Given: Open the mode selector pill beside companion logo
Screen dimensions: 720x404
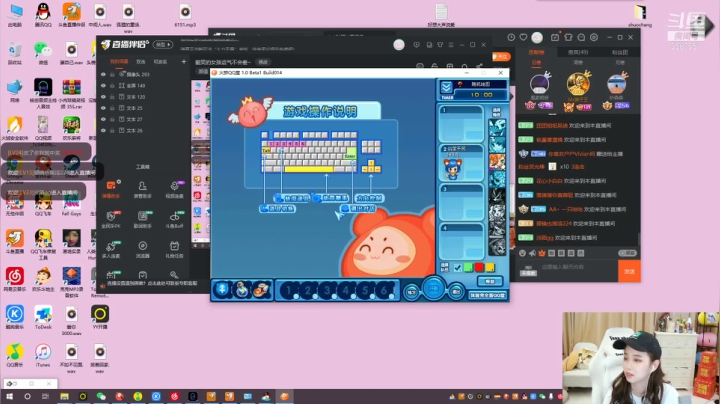Looking at the screenshot, I should [x=163, y=45].
